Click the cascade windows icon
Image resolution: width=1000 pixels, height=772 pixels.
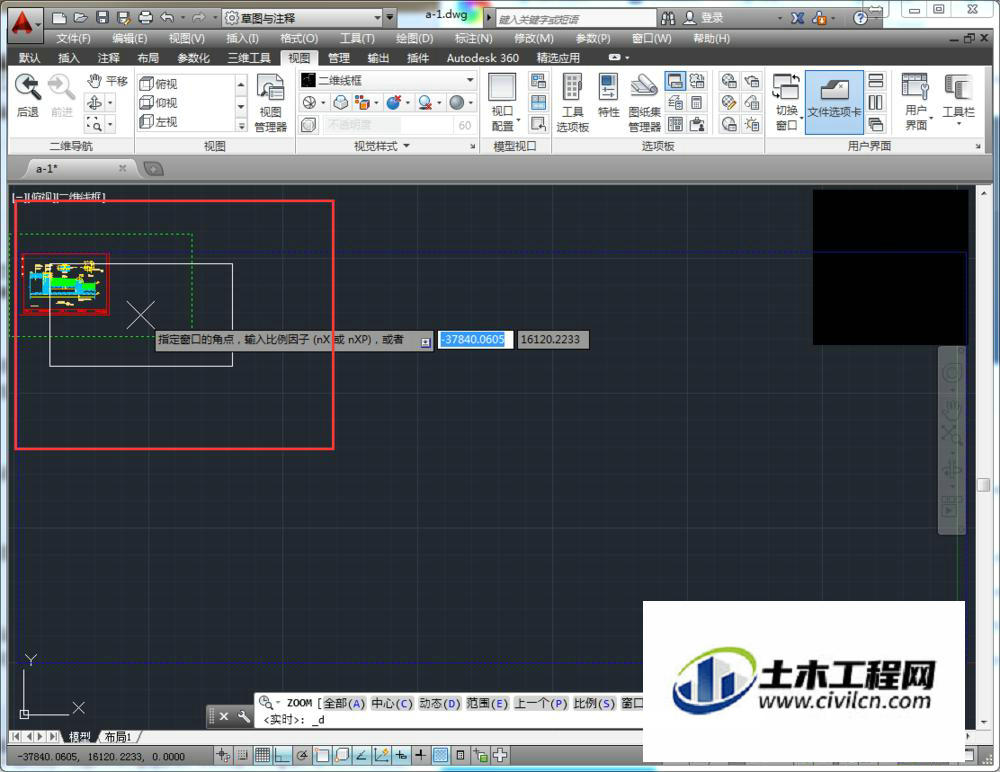[876, 123]
